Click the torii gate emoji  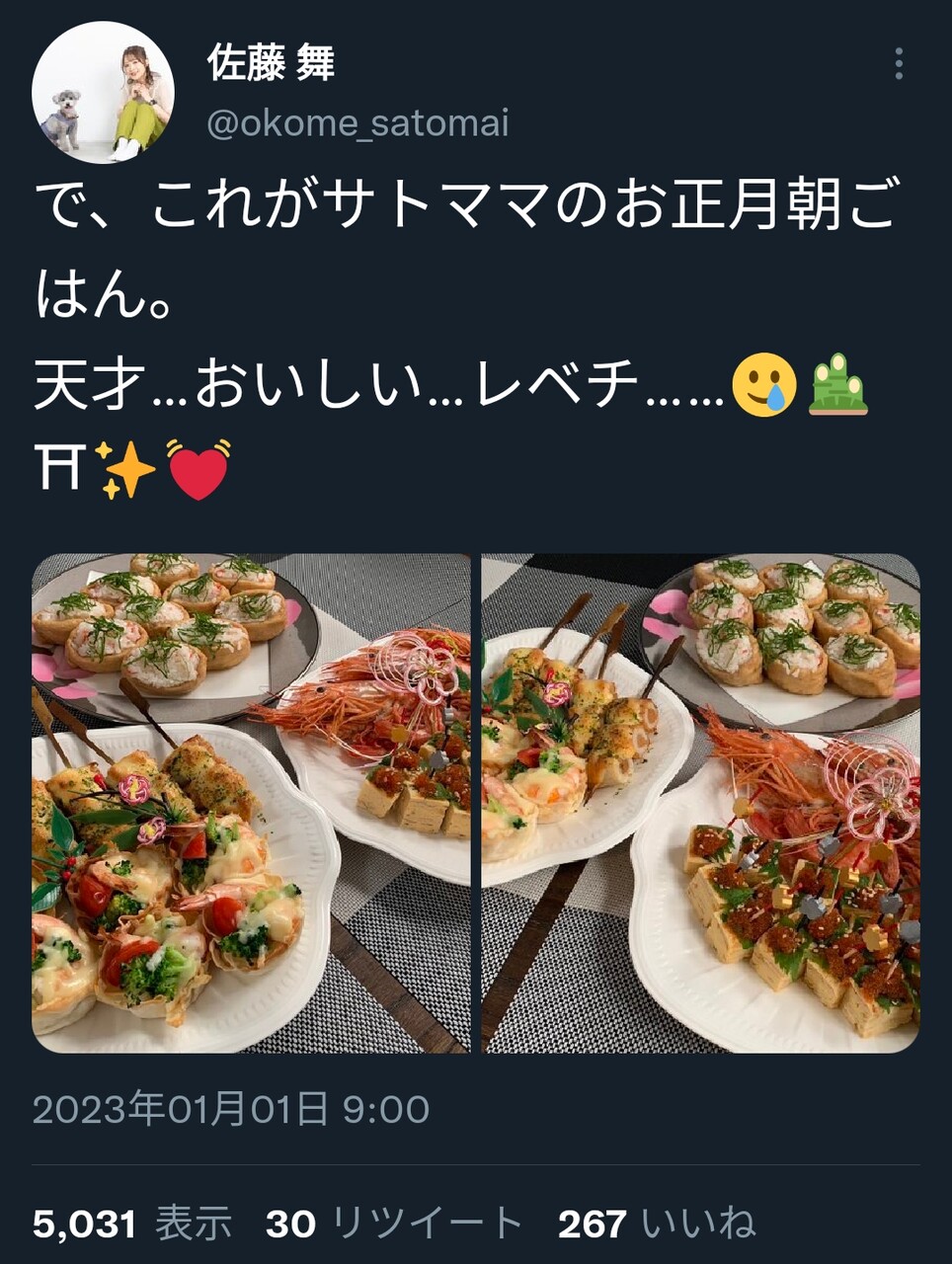(58, 467)
